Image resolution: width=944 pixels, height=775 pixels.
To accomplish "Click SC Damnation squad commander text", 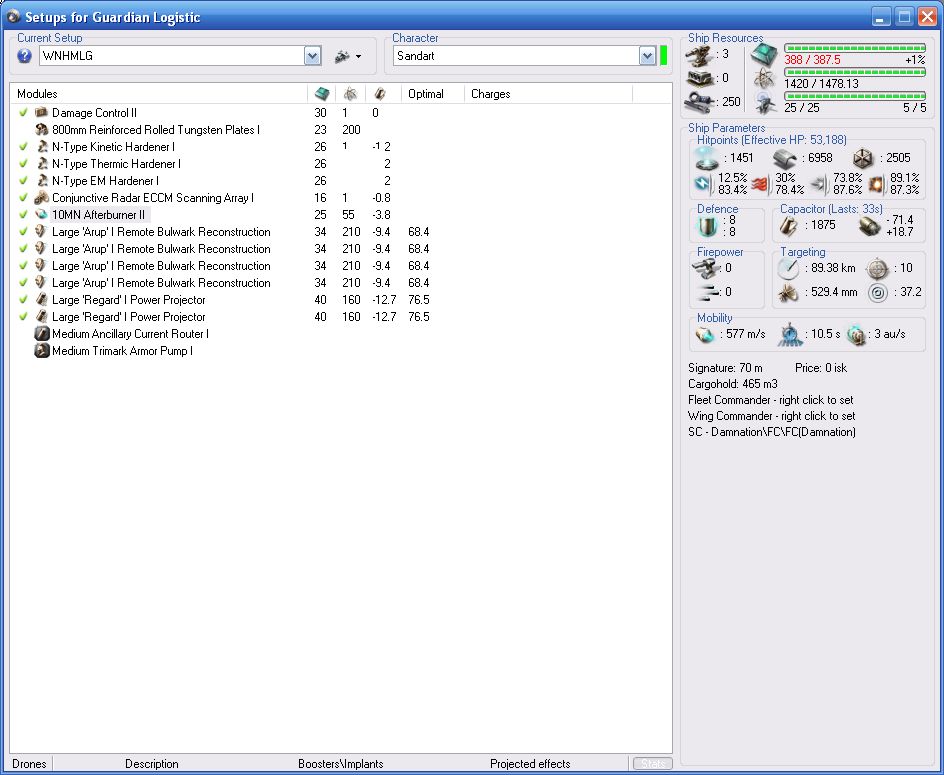I will coord(772,432).
